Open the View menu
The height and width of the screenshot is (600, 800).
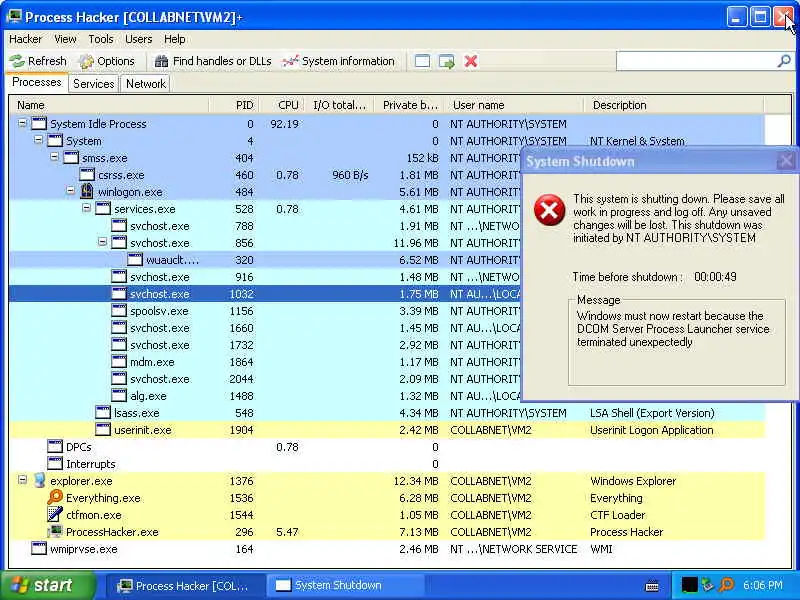(x=65, y=39)
